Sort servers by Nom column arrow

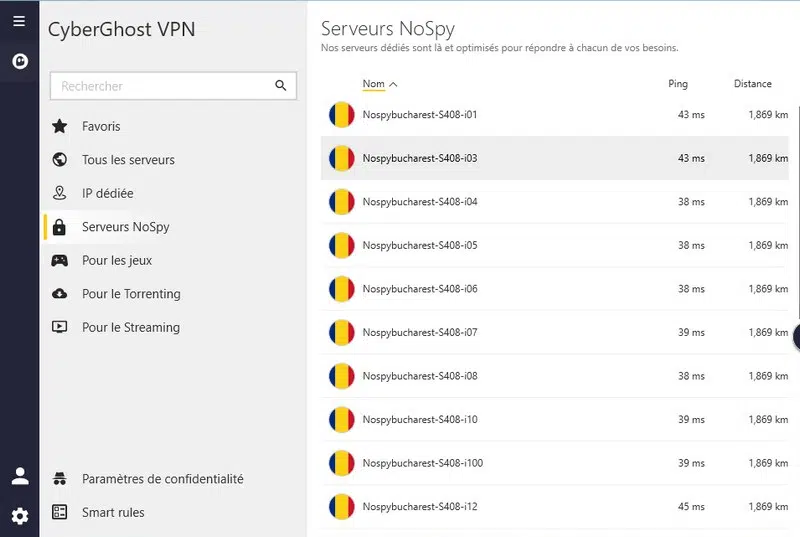[x=393, y=85]
